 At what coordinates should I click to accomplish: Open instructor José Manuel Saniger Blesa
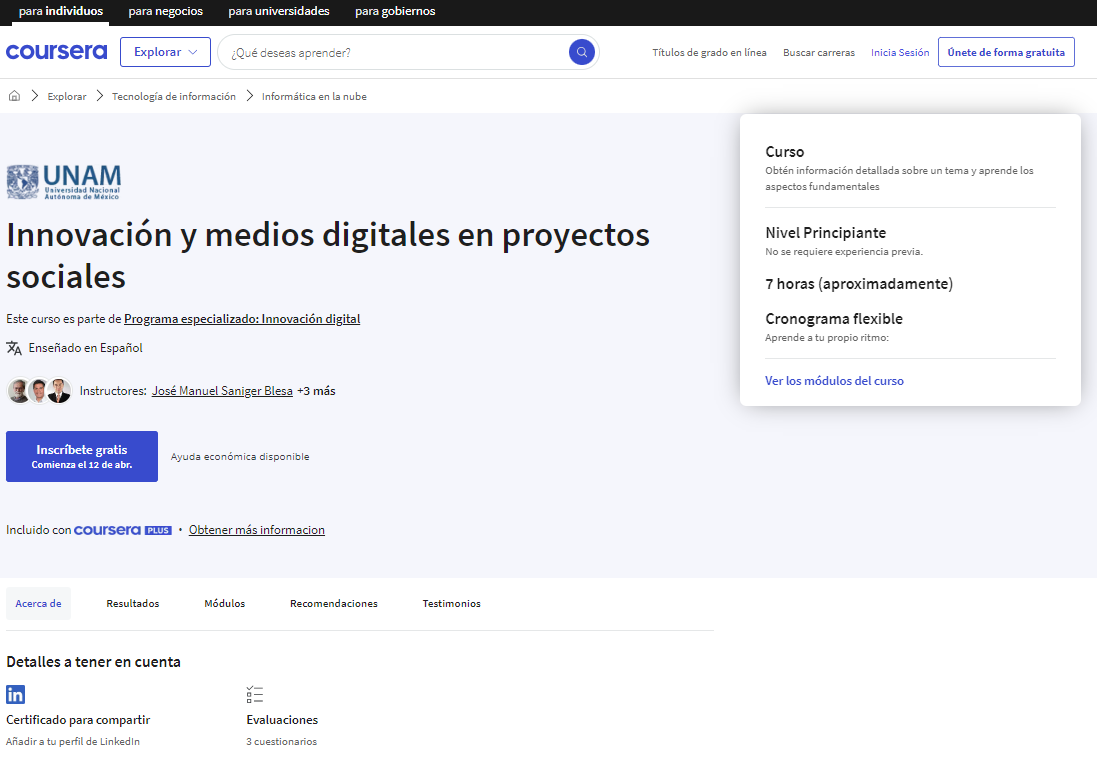(x=222, y=391)
